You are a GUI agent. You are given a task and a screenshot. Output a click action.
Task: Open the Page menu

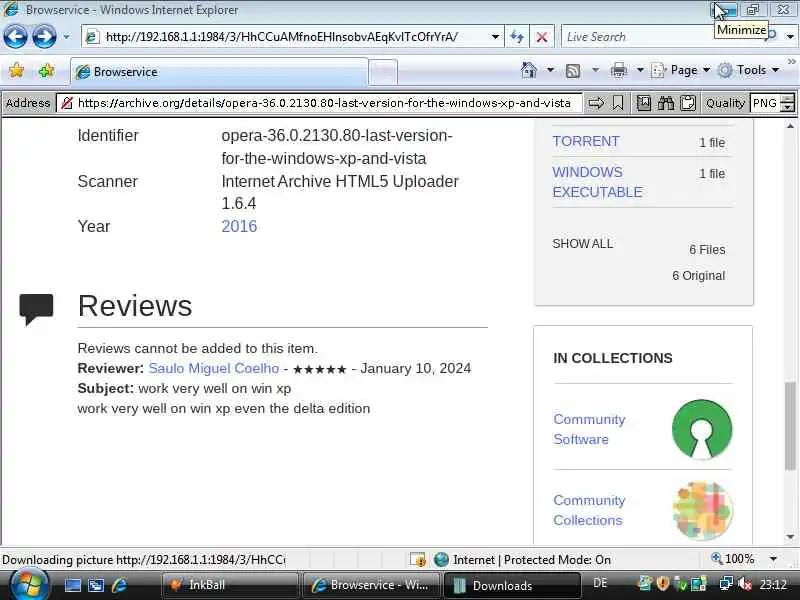pyautogui.click(x=681, y=70)
